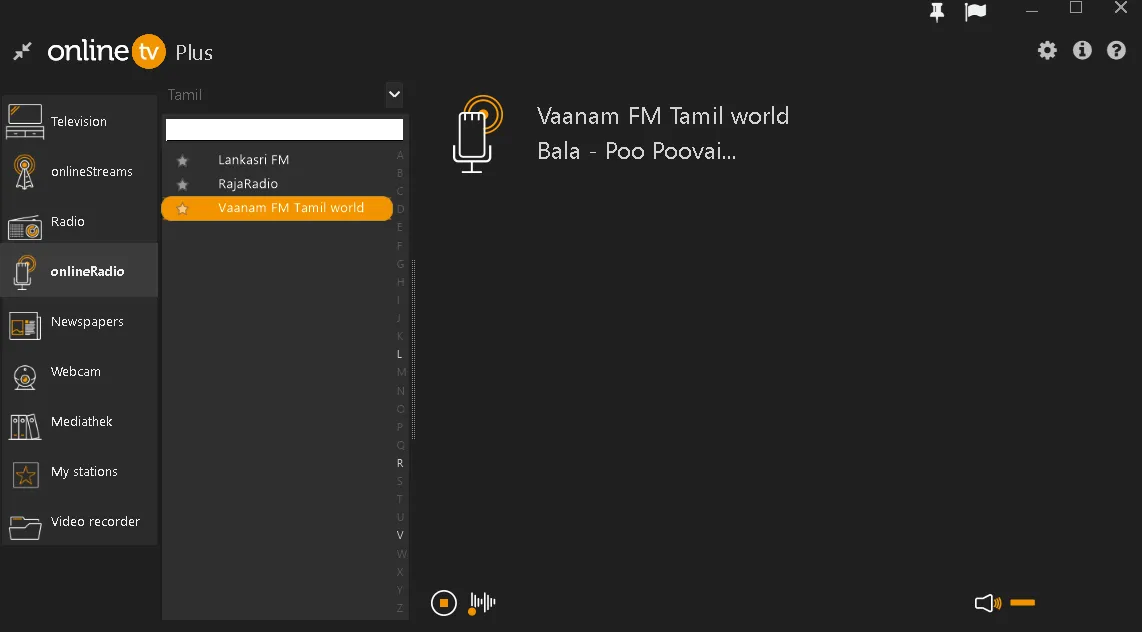
Task: Click the compact mode arrows icon
Action: 22,51
